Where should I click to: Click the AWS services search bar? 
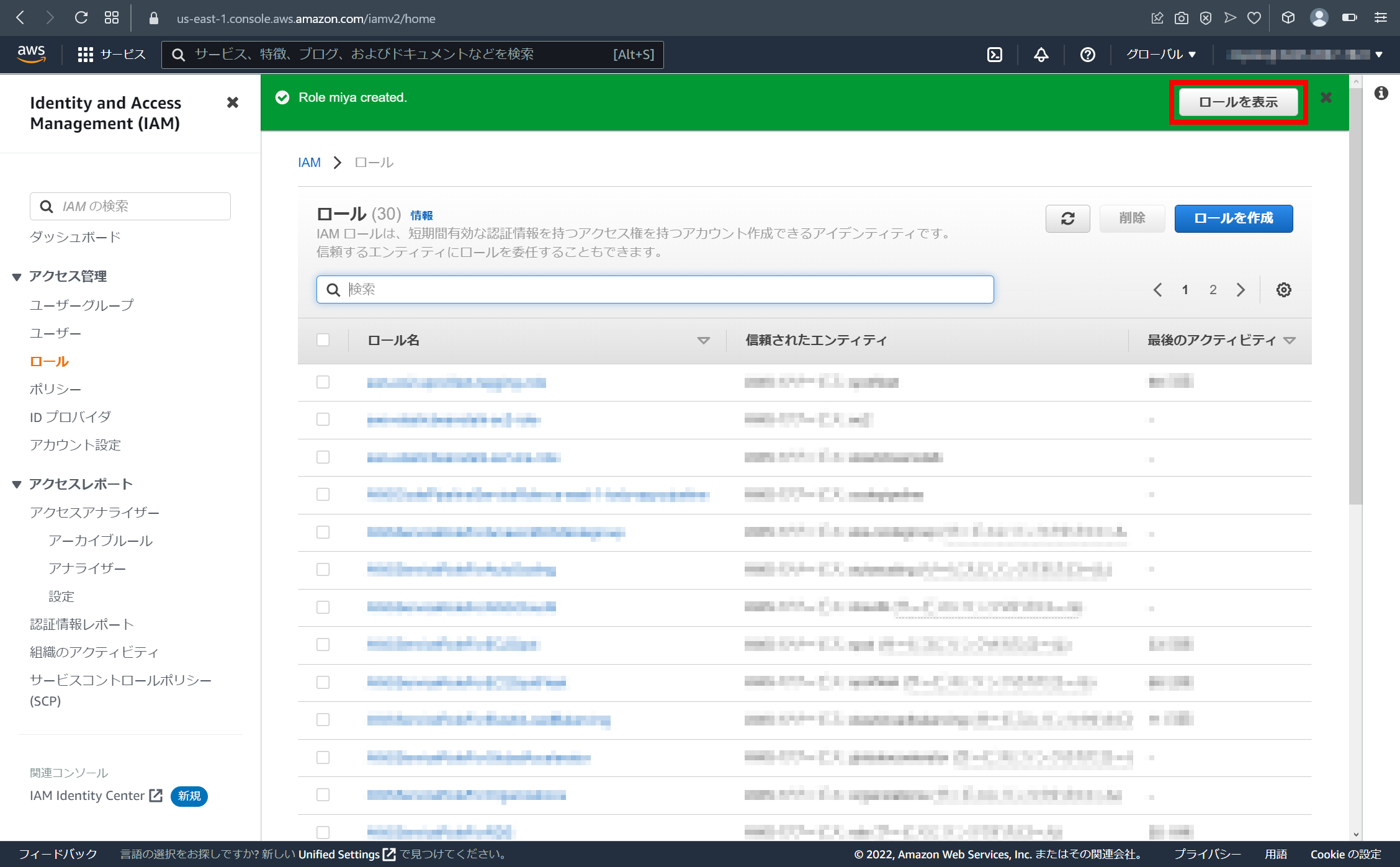(412, 55)
